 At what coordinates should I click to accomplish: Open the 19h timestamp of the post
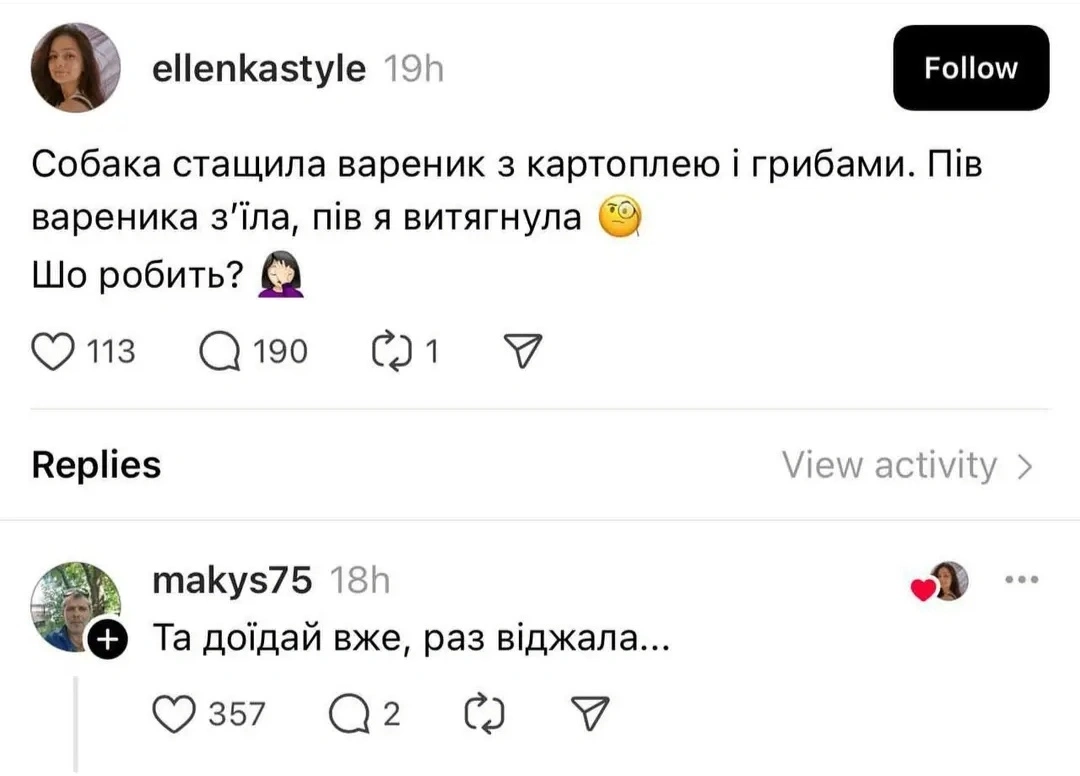coord(414,69)
